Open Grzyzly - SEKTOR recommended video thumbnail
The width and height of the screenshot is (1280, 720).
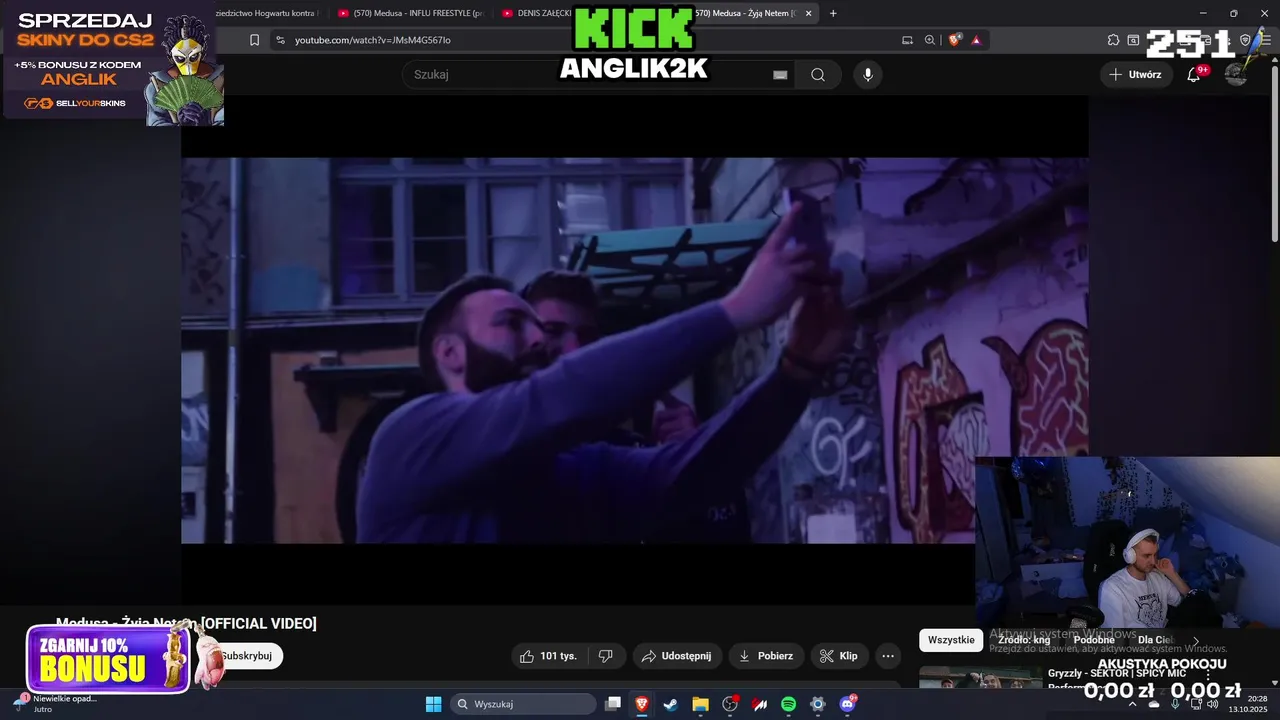pyautogui.click(x=979, y=677)
